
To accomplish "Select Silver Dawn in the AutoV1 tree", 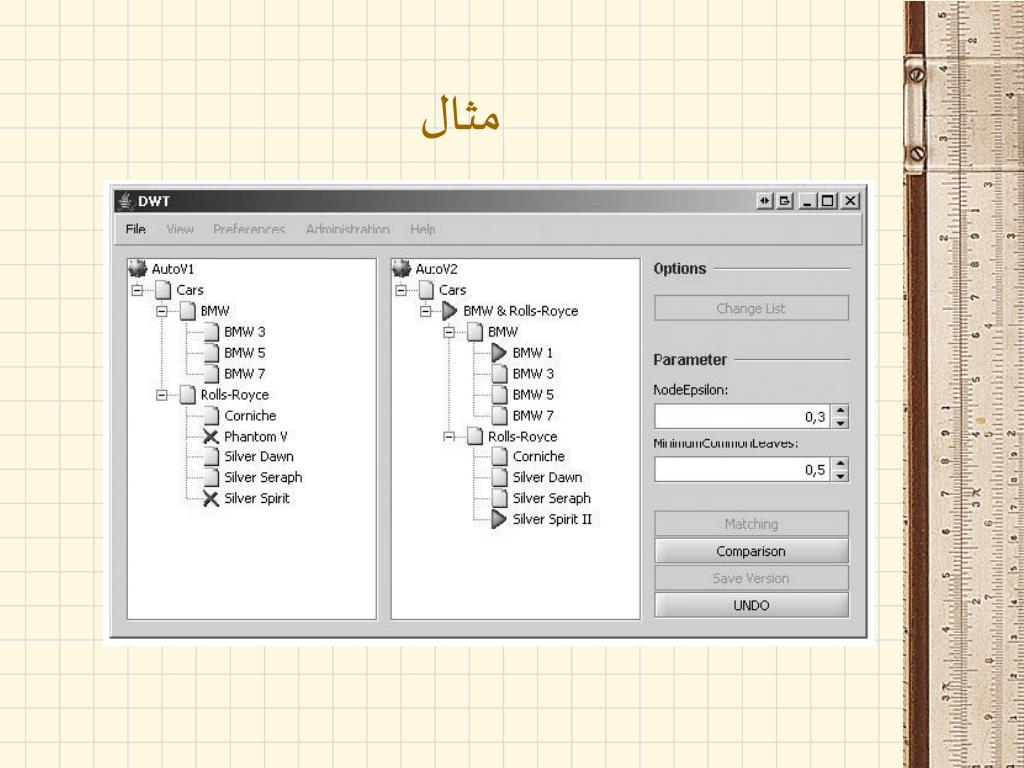I will pyautogui.click(x=259, y=456).
